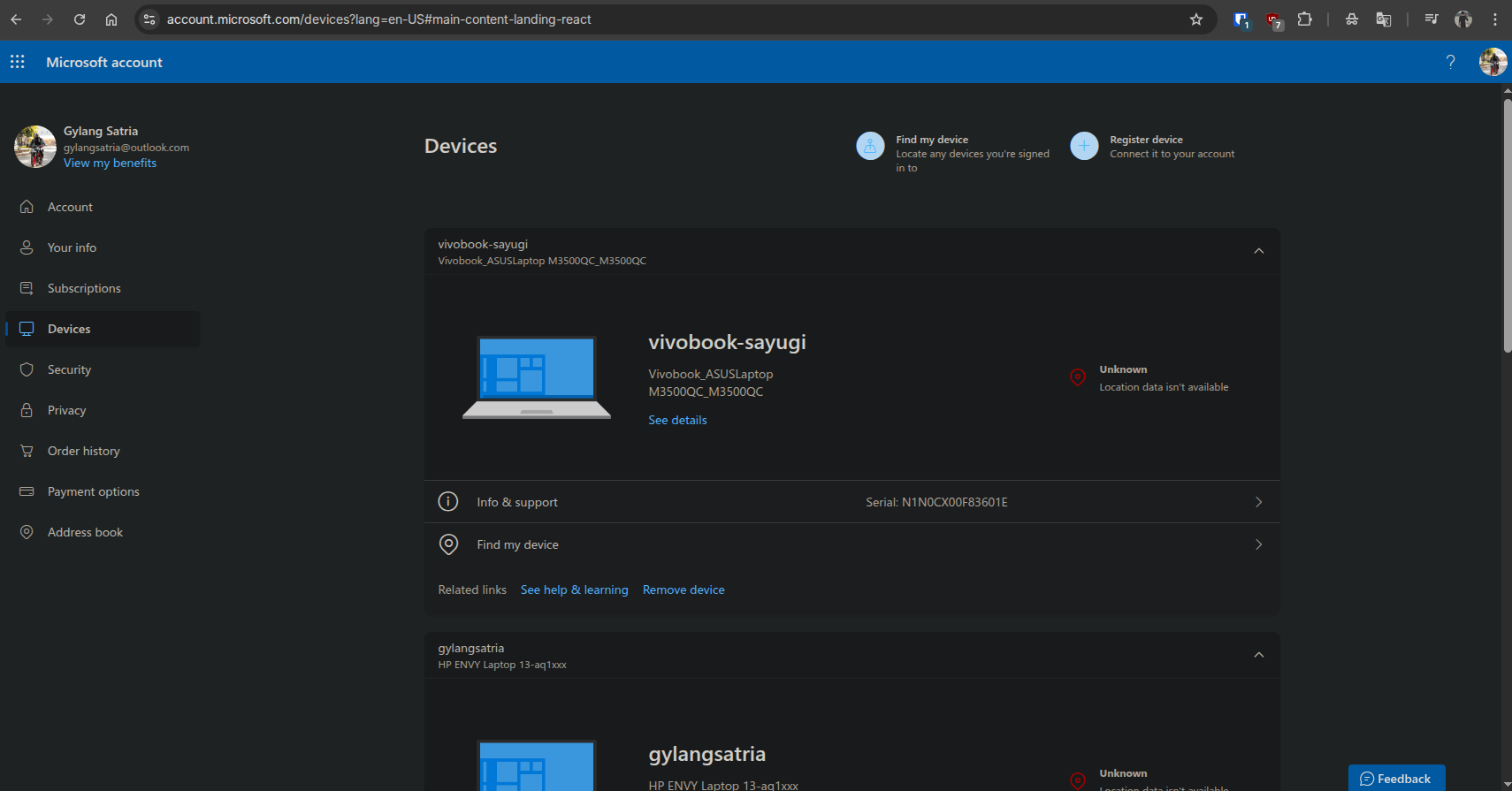Open the help question mark icon
This screenshot has width=1512, height=791.
pos(1450,62)
